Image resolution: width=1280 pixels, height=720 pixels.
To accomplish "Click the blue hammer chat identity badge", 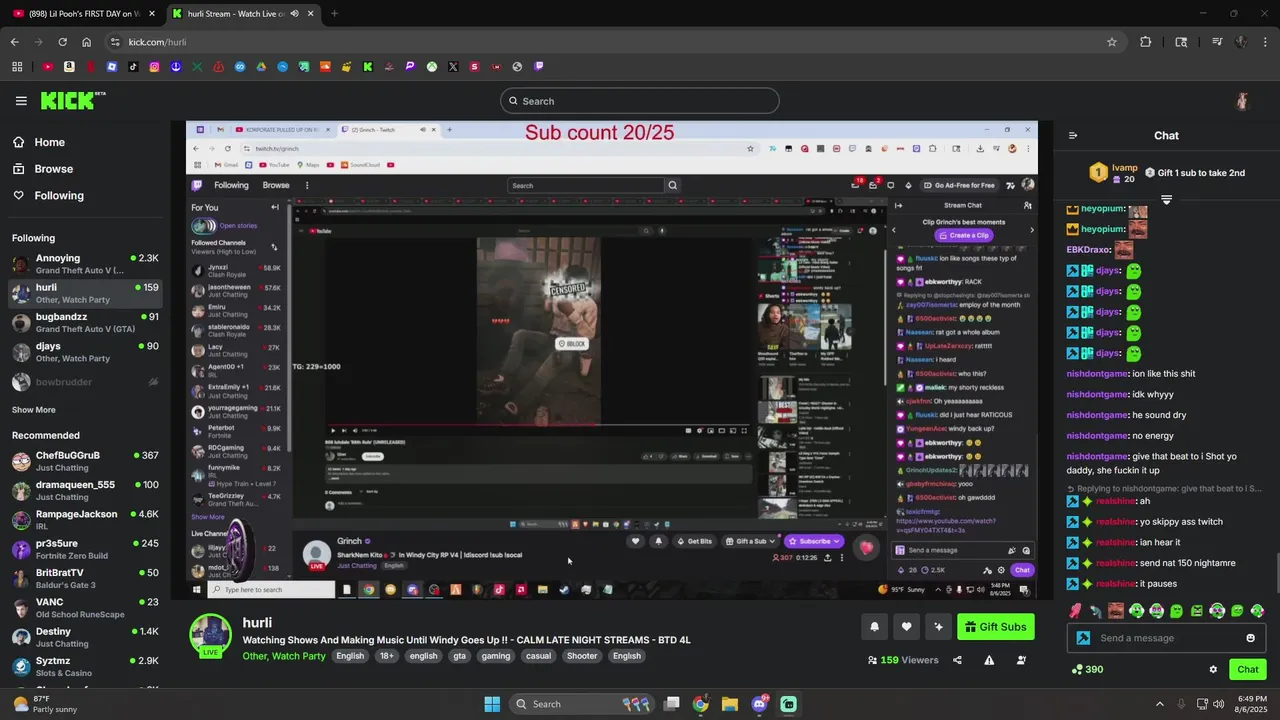I will pos(1083,638).
